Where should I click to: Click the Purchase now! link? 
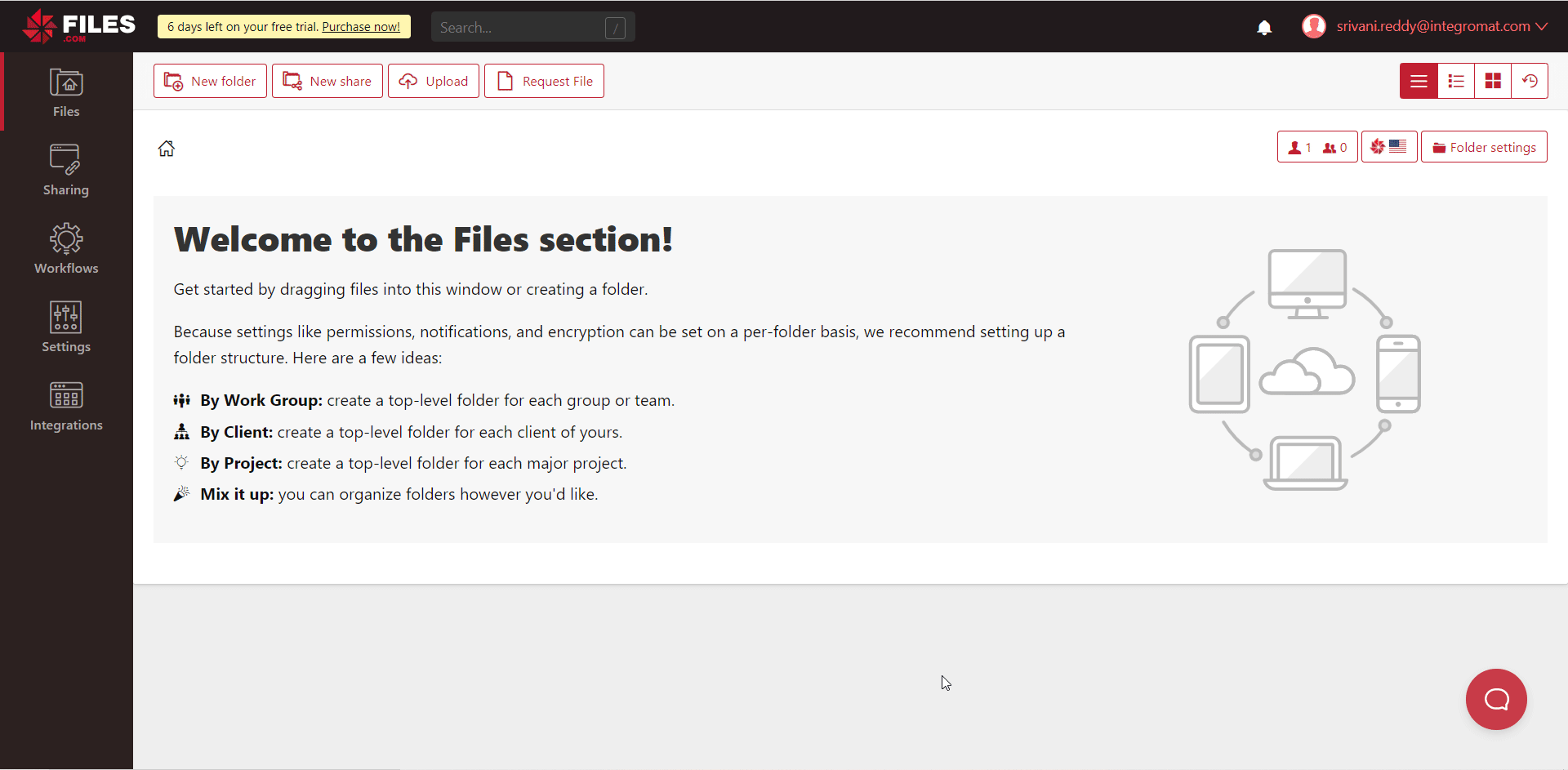click(361, 27)
